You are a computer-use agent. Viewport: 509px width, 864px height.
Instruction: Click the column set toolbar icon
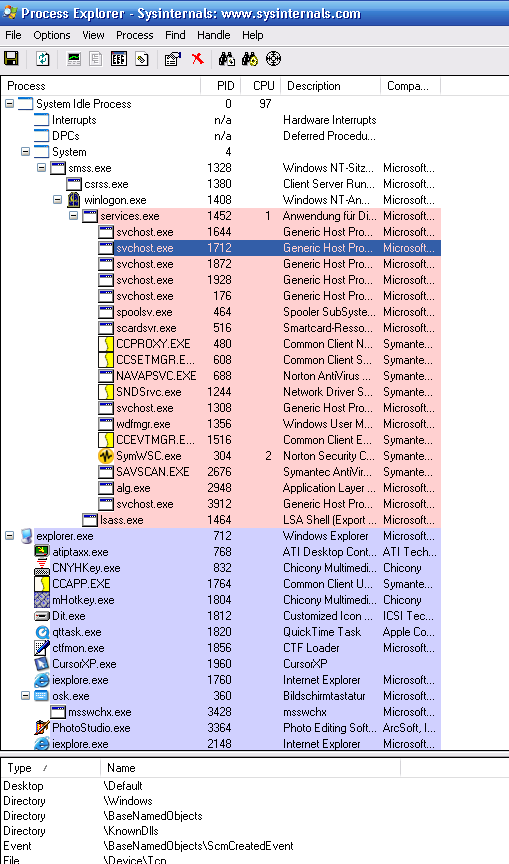[119, 58]
